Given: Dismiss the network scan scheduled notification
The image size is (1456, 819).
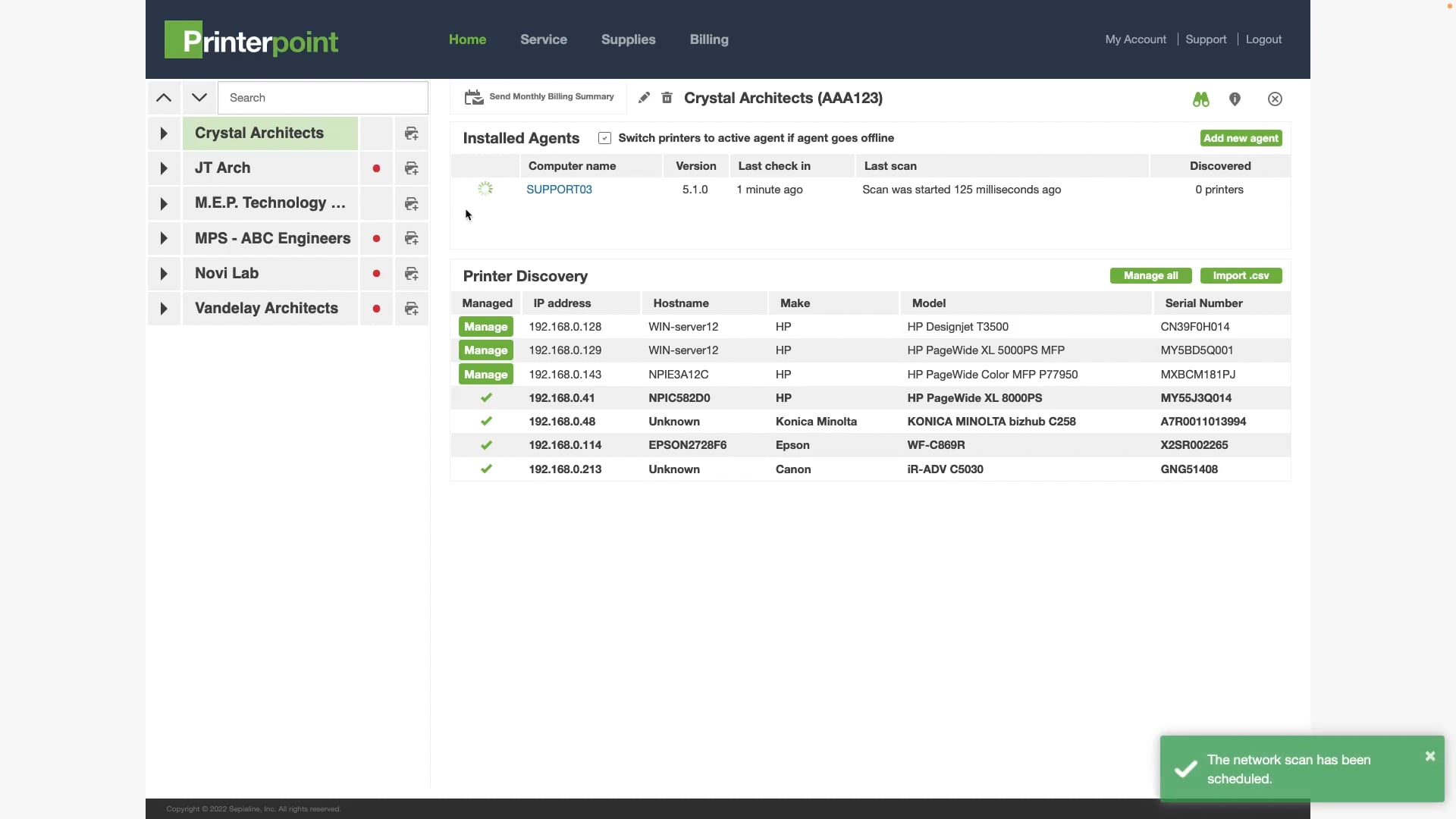Looking at the screenshot, I should tap(1429, 756).
